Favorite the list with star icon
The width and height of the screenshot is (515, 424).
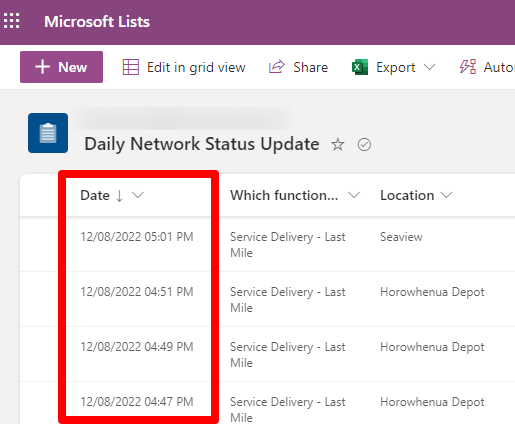337,145
